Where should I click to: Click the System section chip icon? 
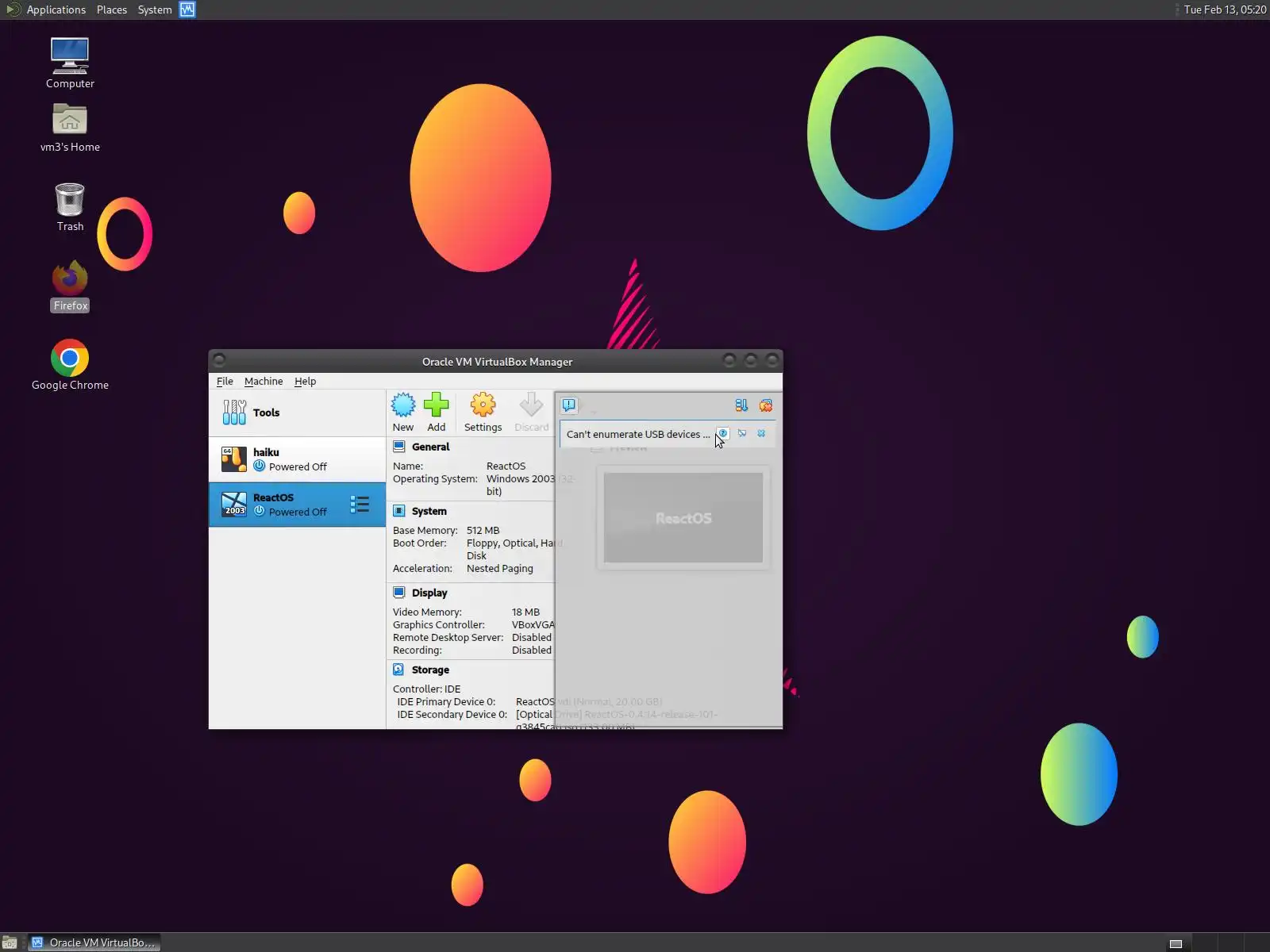click(x=399, y=511)
